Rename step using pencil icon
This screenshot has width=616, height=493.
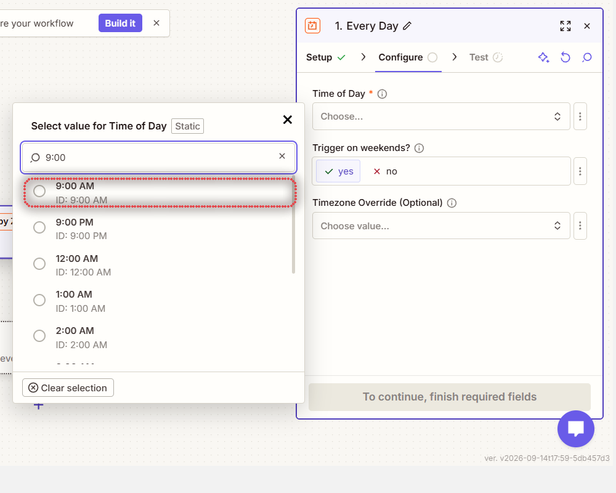407,26
